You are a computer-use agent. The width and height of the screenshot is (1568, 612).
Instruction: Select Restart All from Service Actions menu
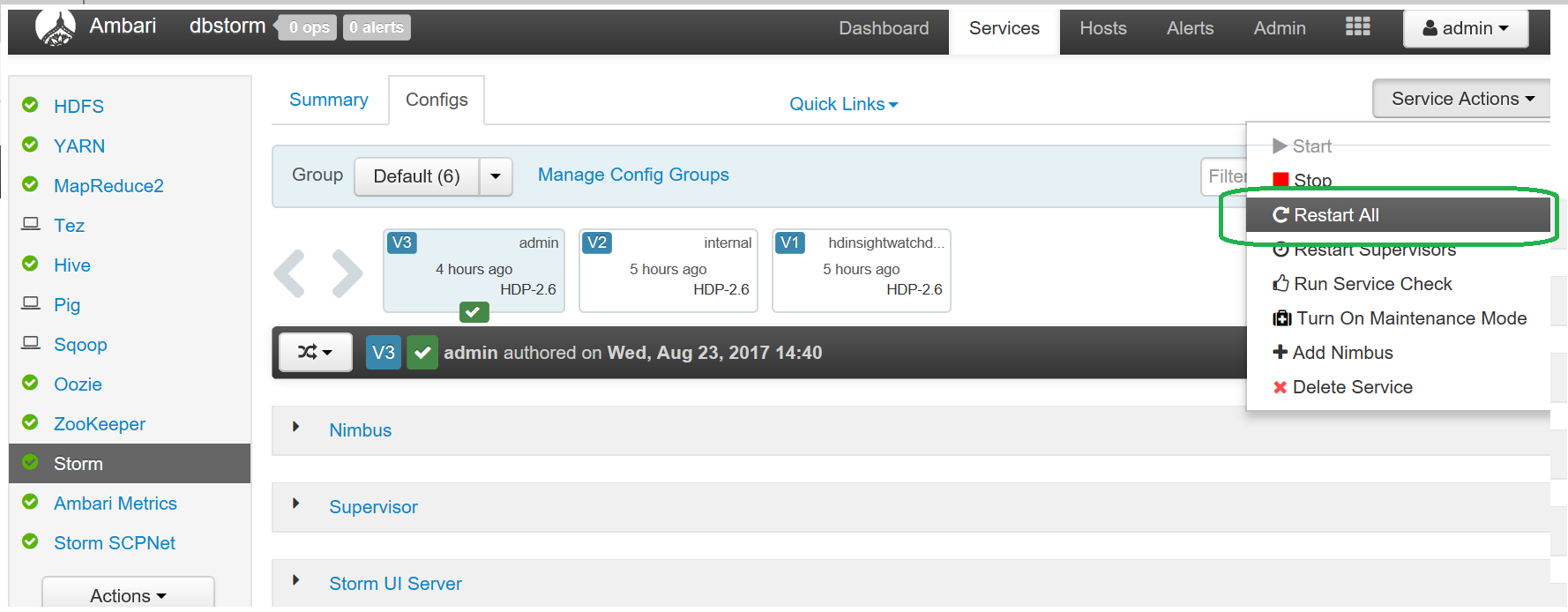point(1336,215)
